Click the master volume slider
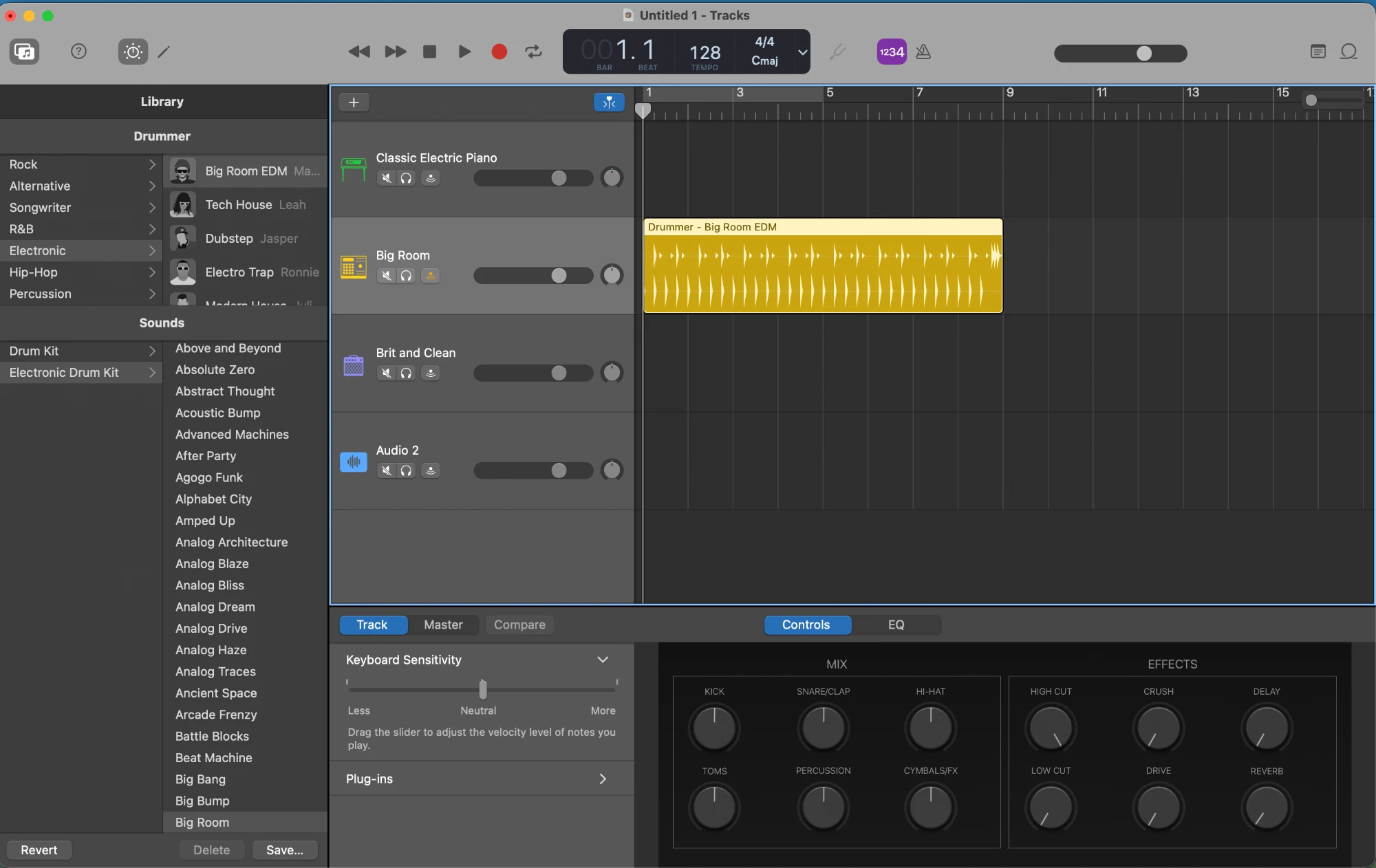Screen dimensions: 1376x868 (1120, 54)
